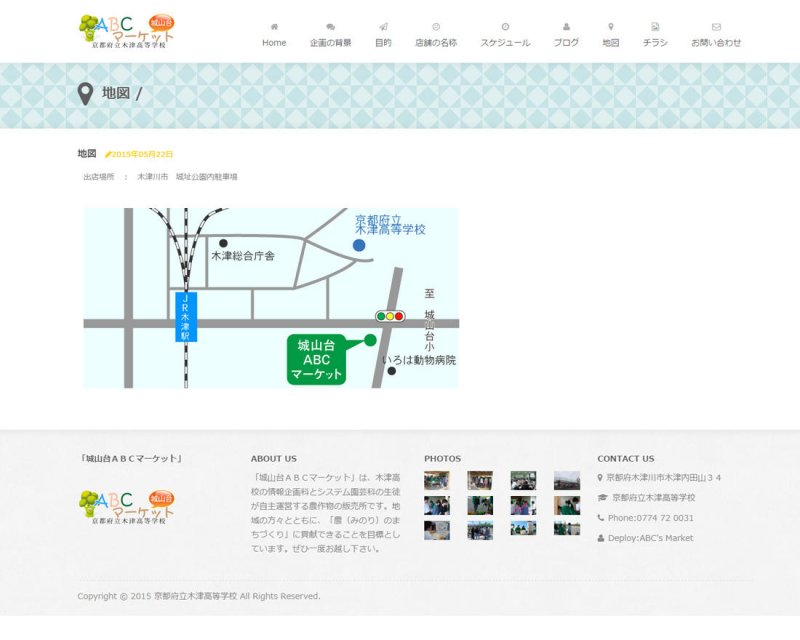Click the Home icon in the navigation
The image size is (800, 640).
coord(274,27)
